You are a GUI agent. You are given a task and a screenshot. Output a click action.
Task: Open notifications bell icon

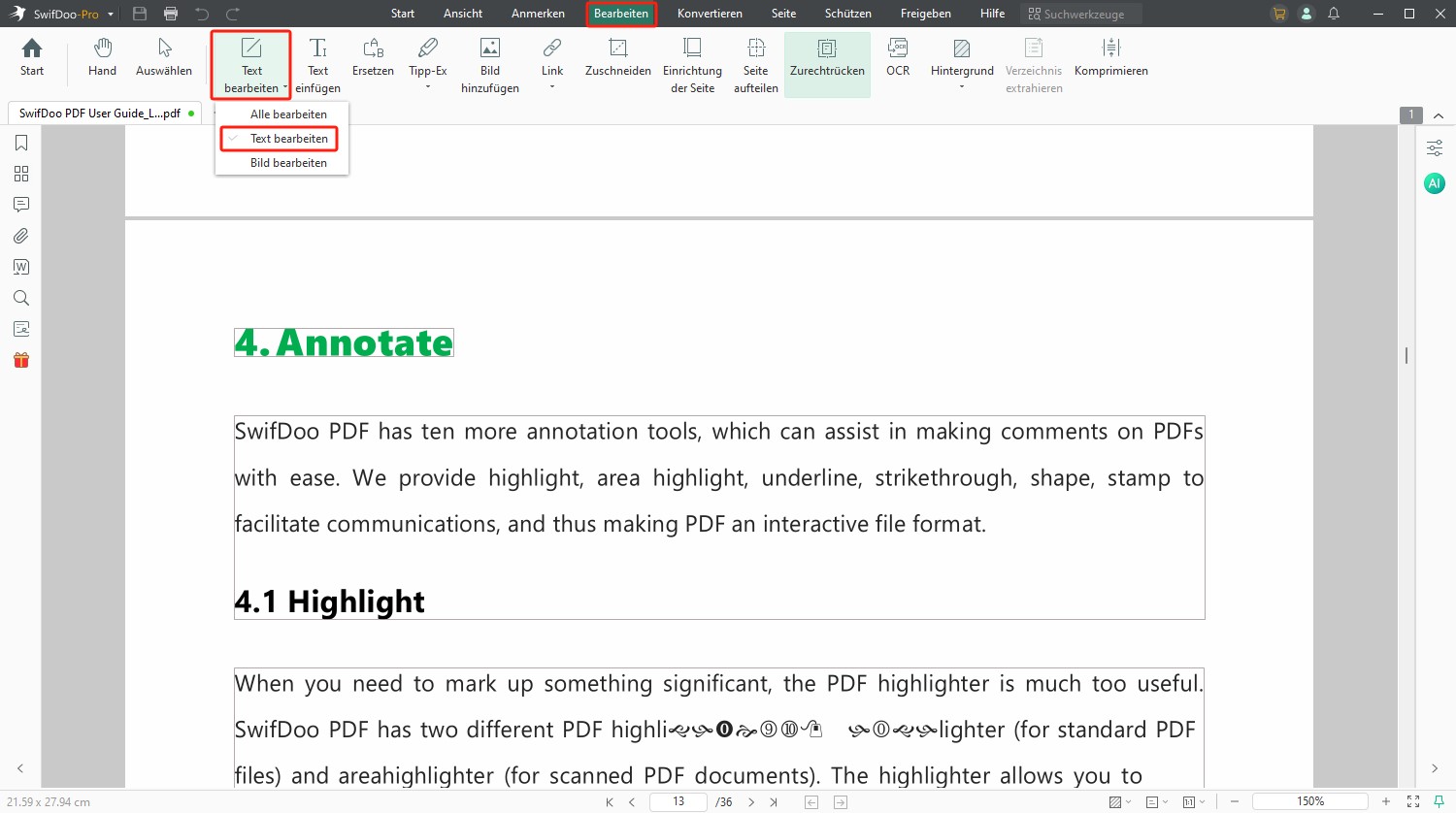tap(1334, 14)
